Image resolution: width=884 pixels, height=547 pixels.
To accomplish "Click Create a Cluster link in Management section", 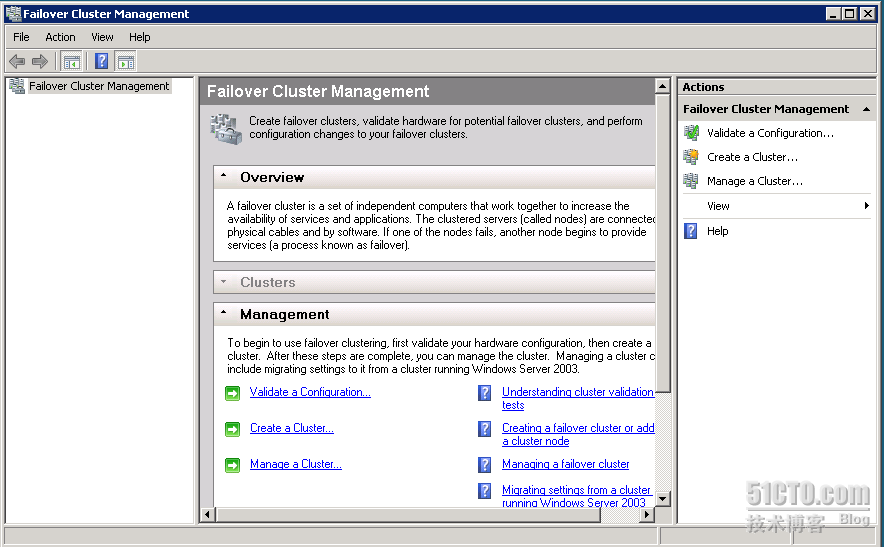I will point(291,428).
